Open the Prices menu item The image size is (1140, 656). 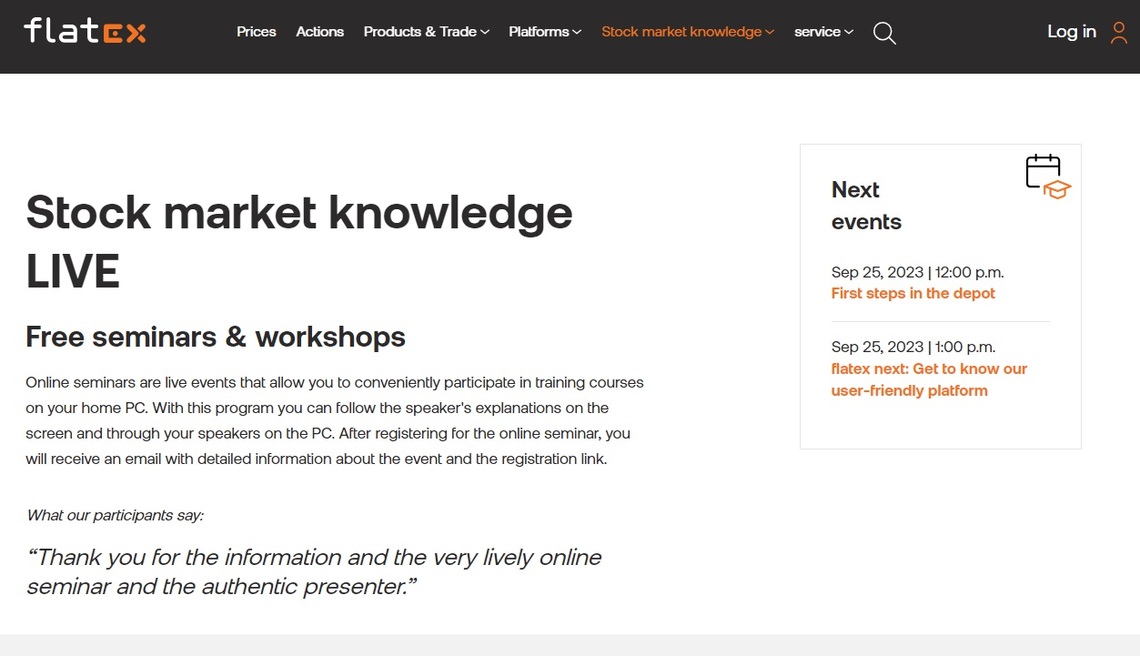[x=256, y=32]
